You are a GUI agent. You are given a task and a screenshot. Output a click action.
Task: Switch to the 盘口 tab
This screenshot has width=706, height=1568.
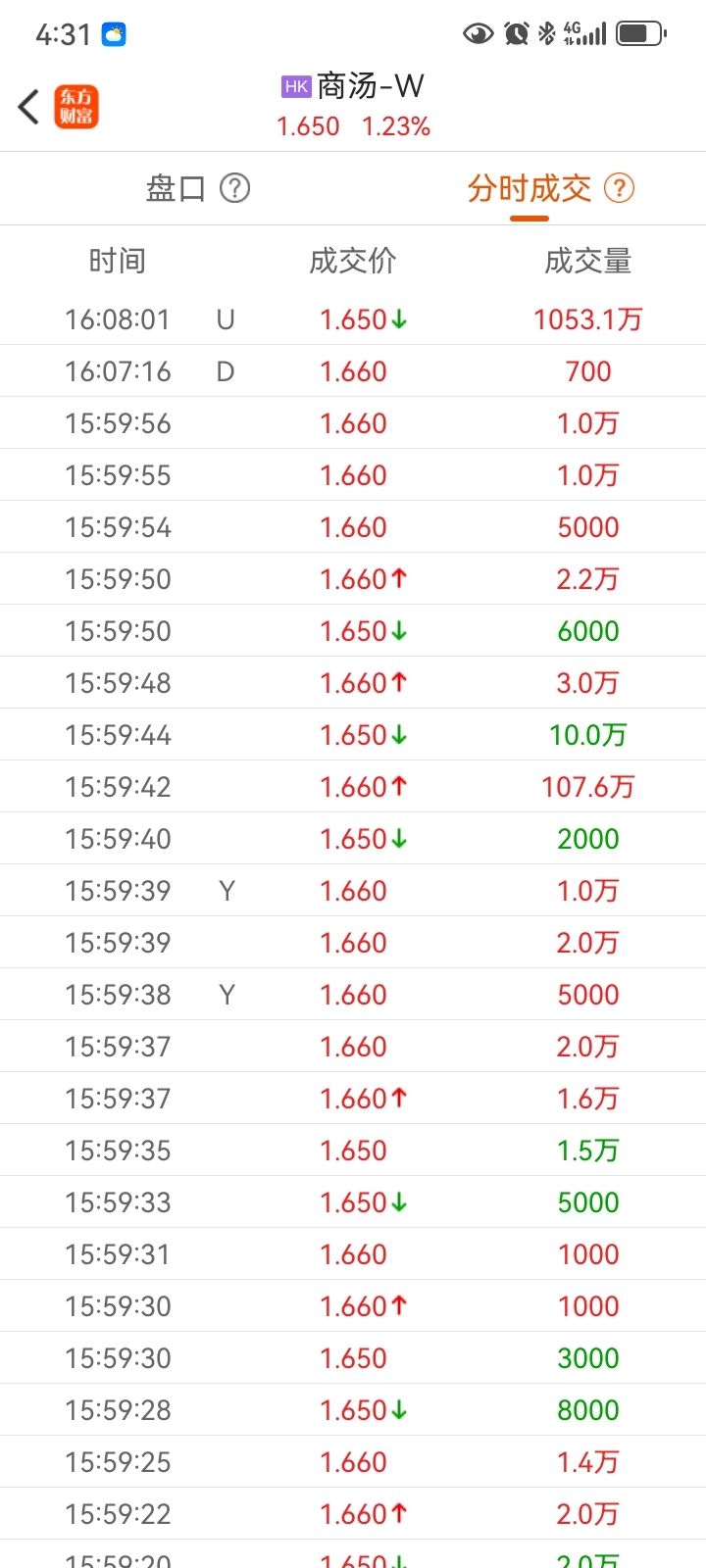coord(176,187)
